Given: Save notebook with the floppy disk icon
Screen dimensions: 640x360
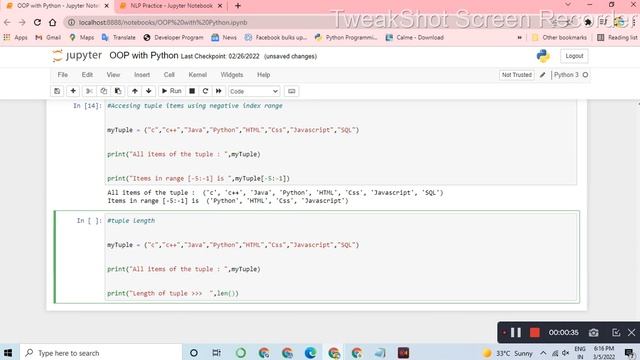Looking at the screenshot, I should point(57,91).
